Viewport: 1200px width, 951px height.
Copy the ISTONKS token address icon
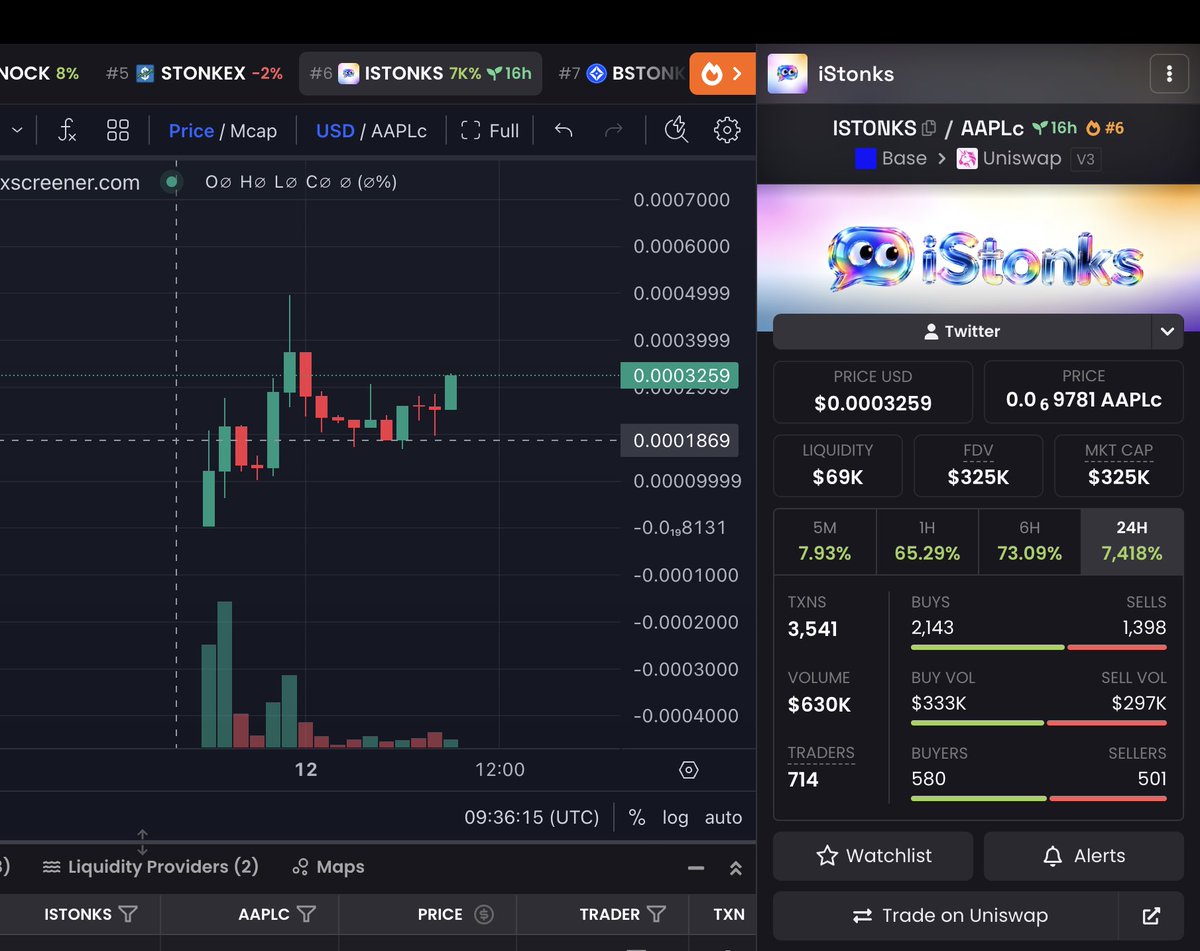click(929, 128)
